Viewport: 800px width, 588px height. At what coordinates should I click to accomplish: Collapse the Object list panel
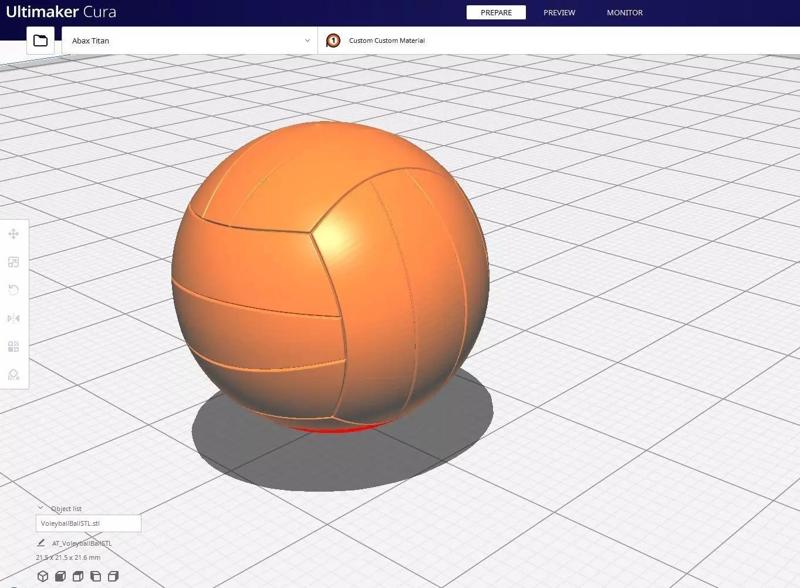(41, 508)
